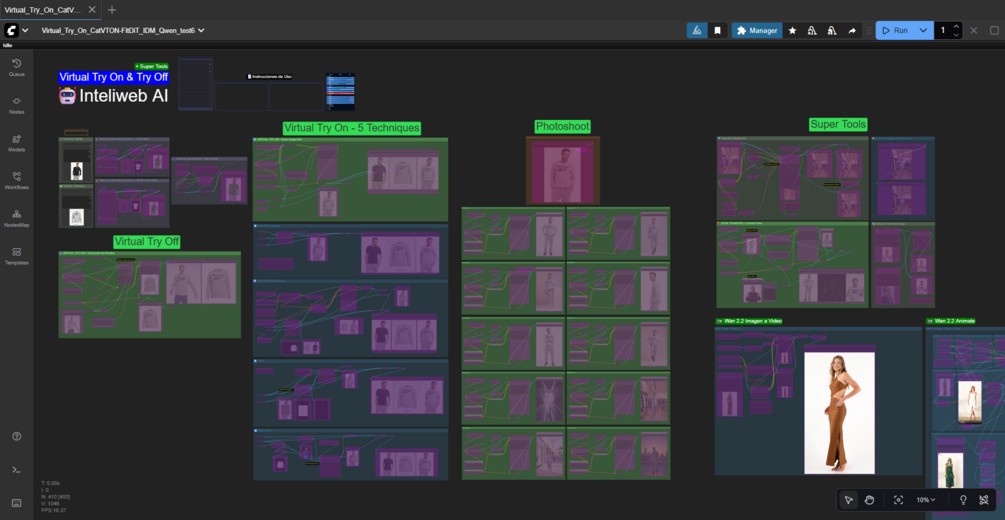Open a new workflow tab with the plus button

point(112,10)
